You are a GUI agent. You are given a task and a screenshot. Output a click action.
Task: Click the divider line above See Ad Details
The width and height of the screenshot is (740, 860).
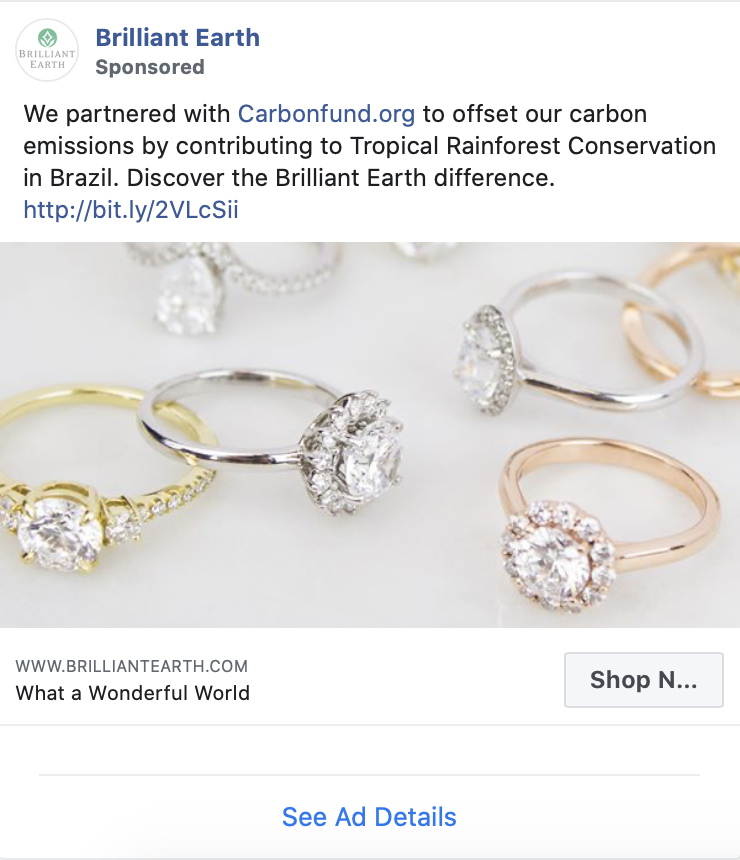tap(369, 775)
